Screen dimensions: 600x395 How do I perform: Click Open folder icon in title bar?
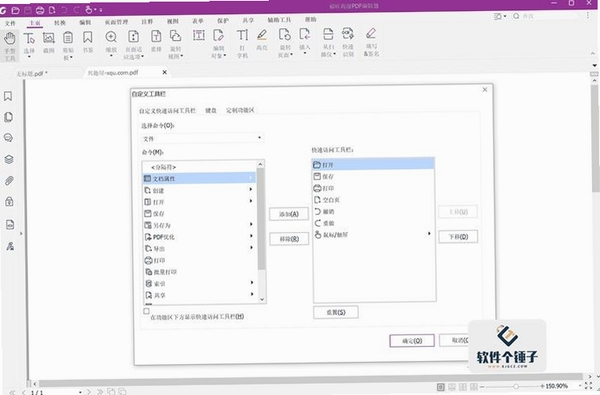pos(15,10)
